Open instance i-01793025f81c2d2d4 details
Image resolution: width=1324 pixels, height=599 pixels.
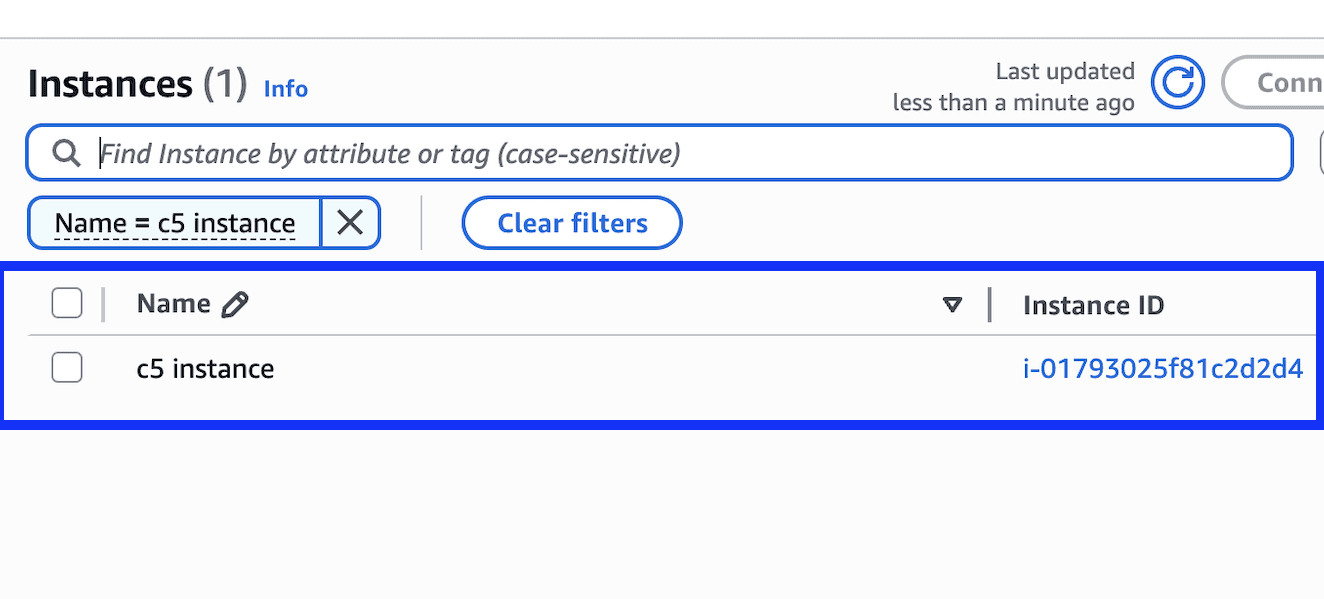(1163, 369)
